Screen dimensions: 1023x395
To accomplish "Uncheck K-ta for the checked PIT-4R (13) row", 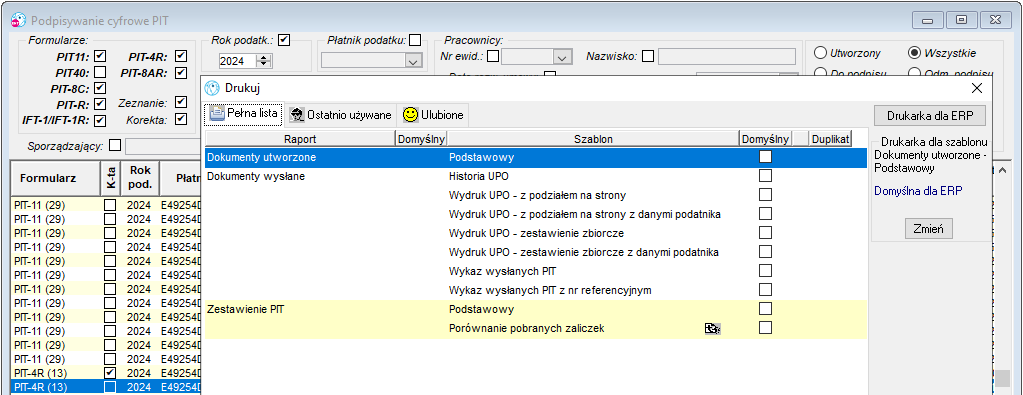I will (110, 372).
